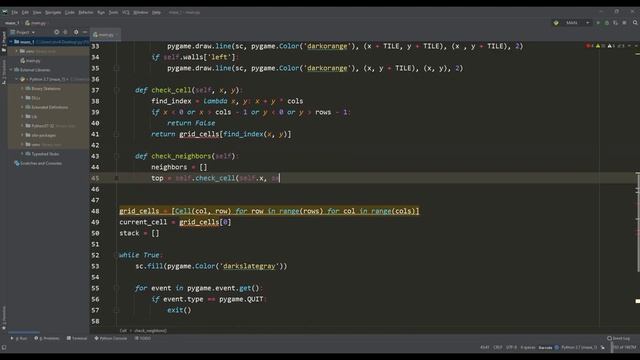Open Project panel settings gear
The width and height of the screenshot is (640, 360).
click(x=76, y=32)
